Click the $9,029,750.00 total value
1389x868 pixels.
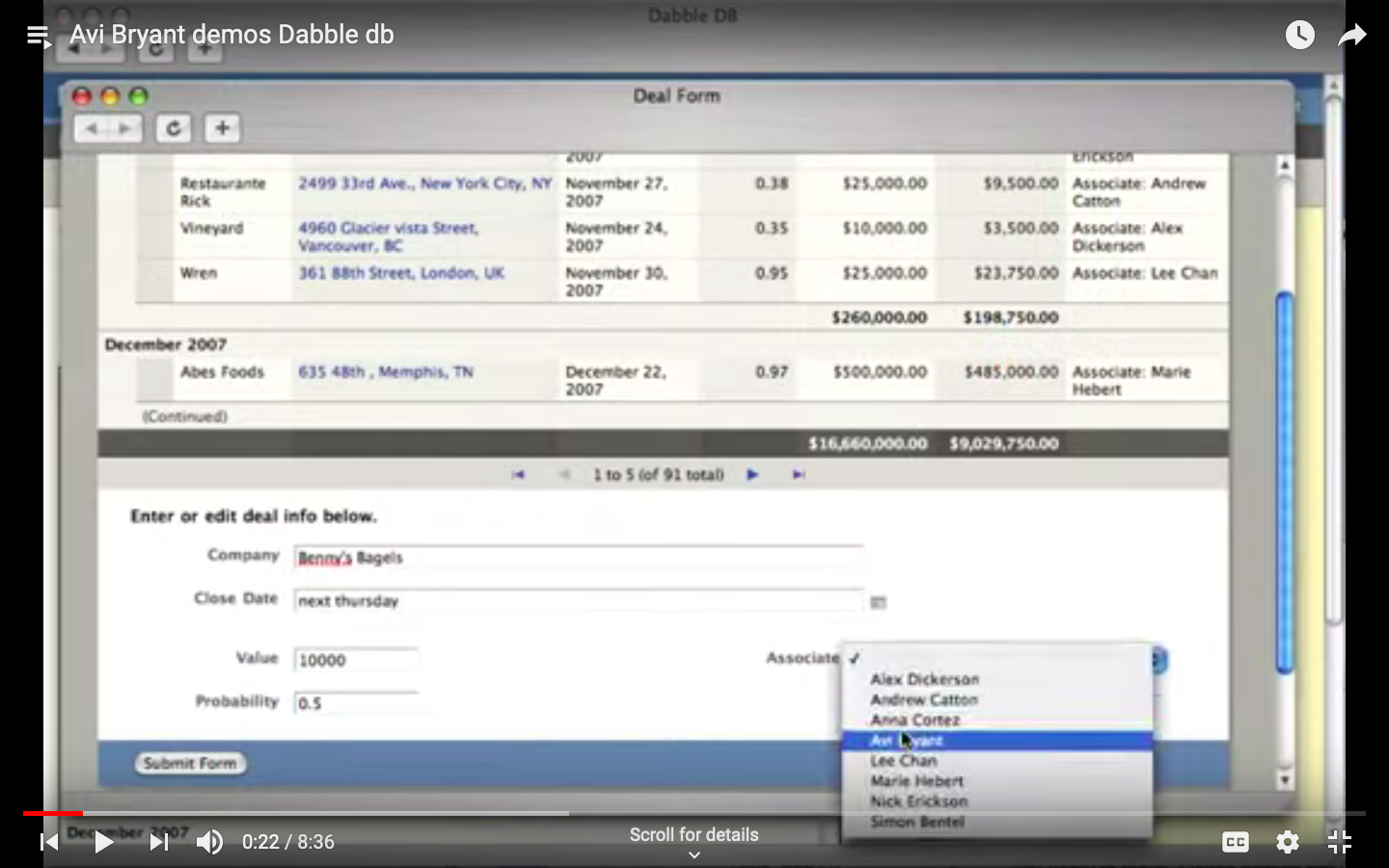(1003, 444)
